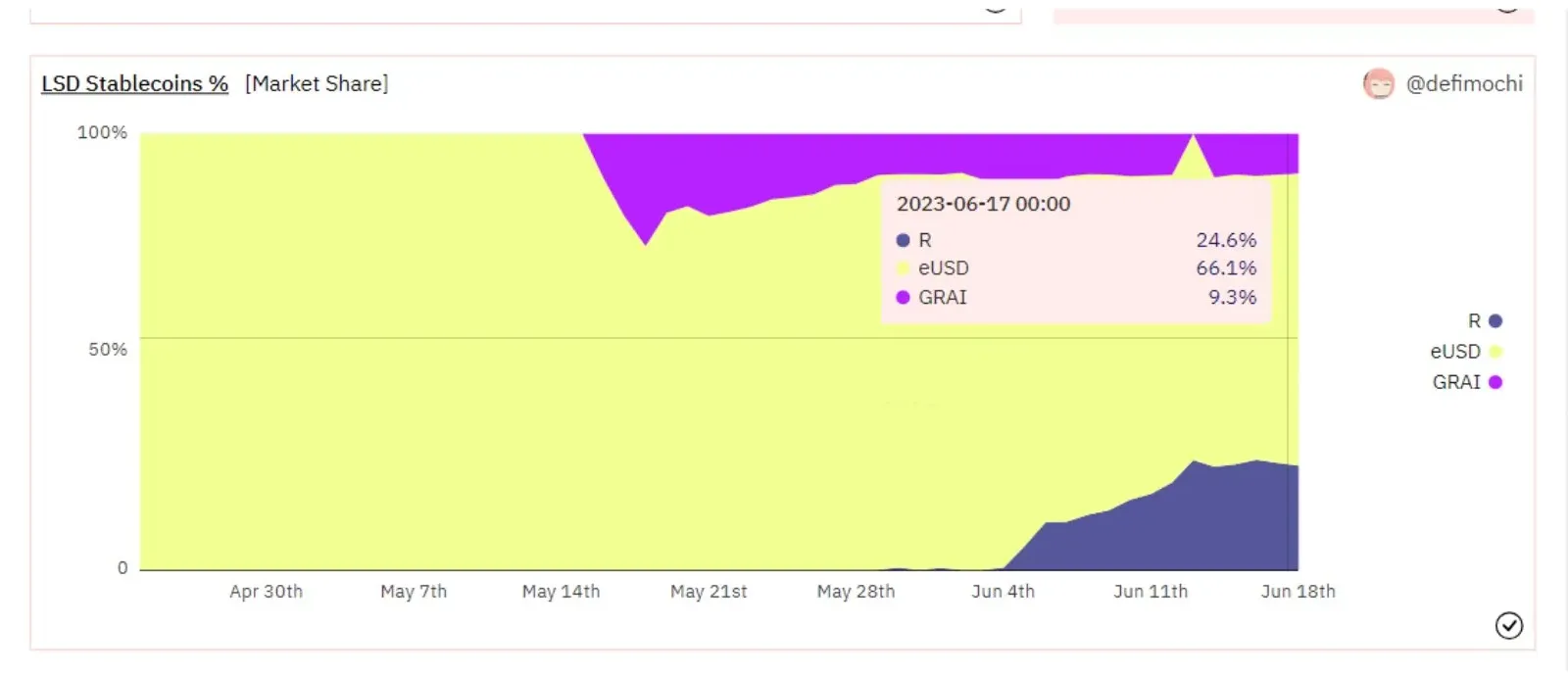Click the checkmark status icon at chart bottom
This screenshot has width=1568, height=676.
1509,625
